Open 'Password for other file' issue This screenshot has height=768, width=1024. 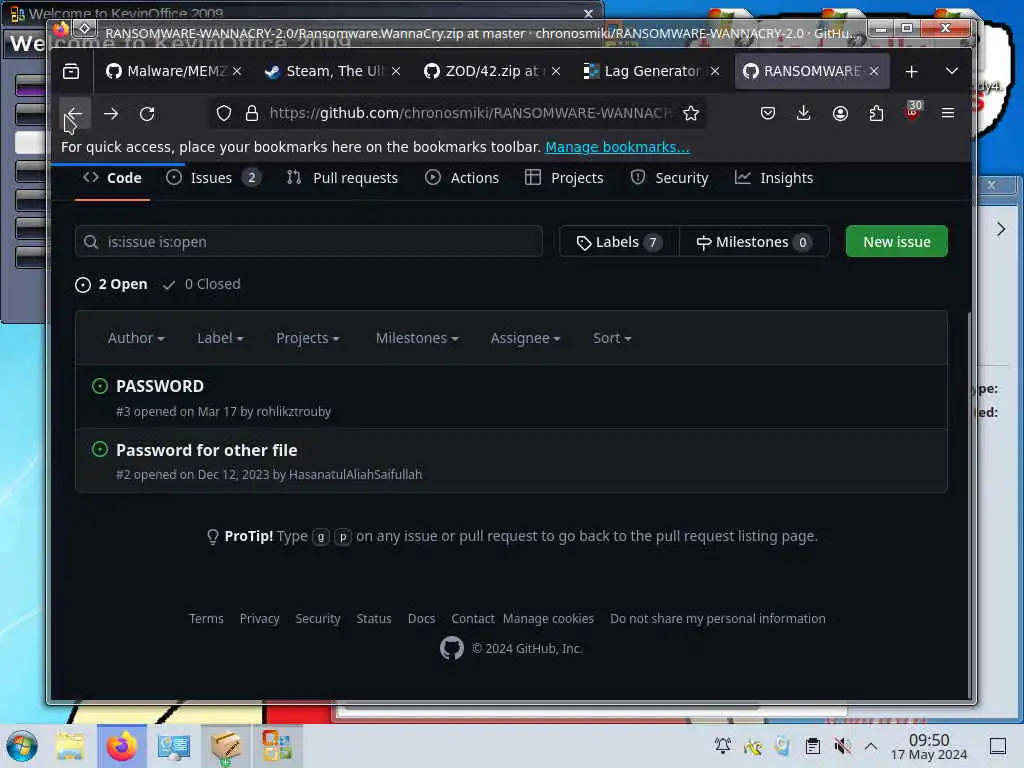coord(206,450)
